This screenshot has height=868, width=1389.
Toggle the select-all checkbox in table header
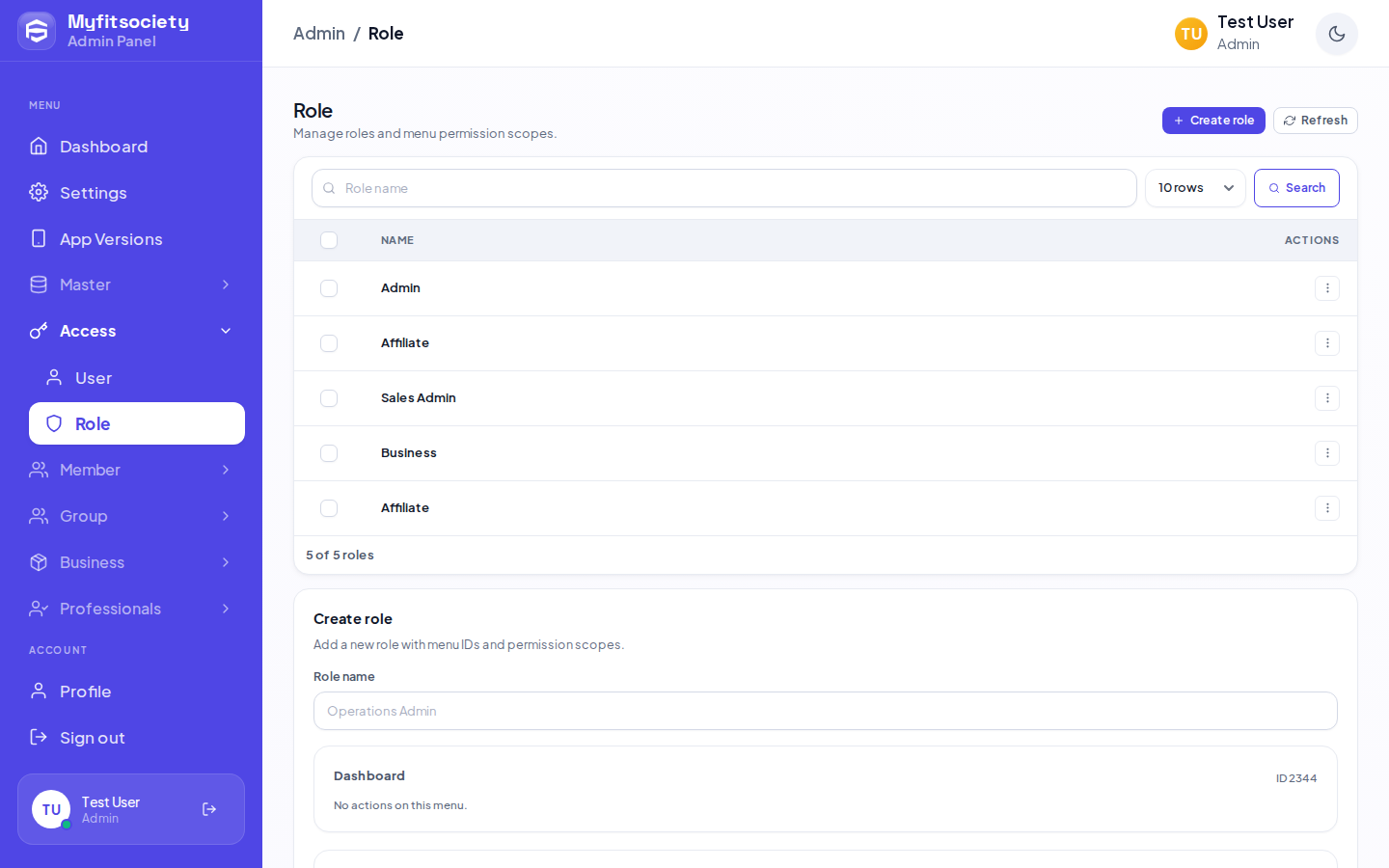point(329,240)
